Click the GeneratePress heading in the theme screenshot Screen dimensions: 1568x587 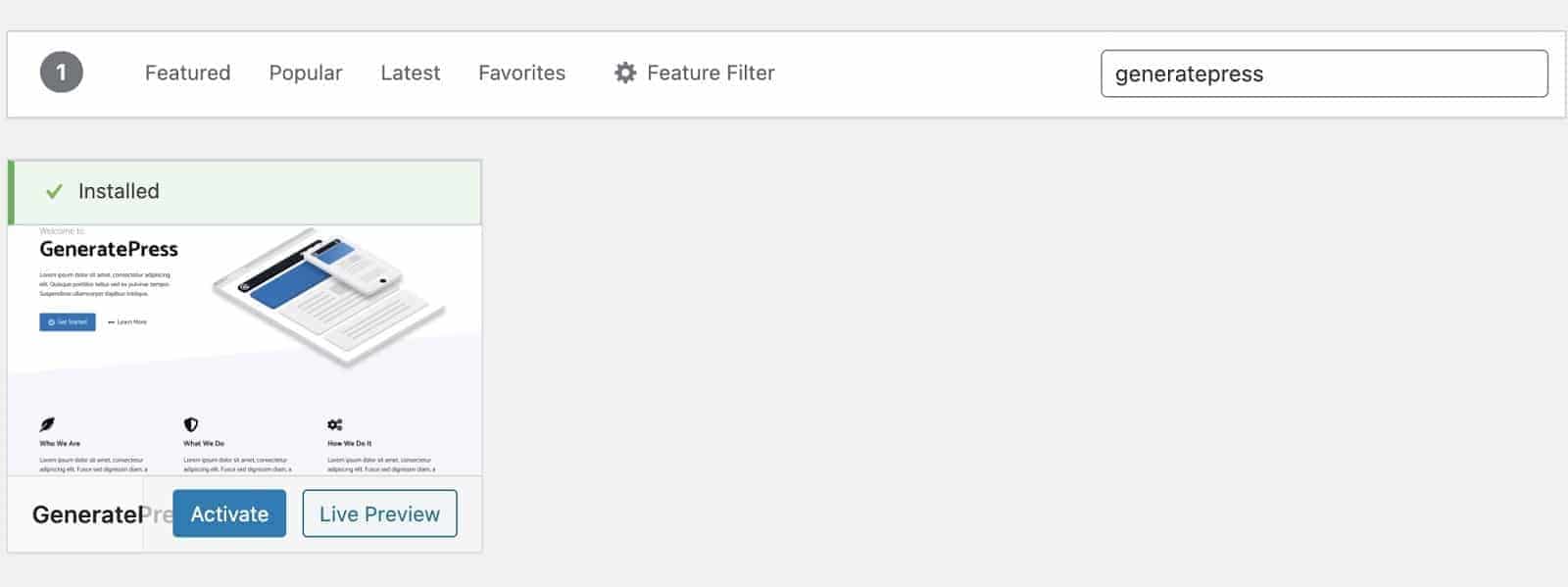(x=109, y=249)
